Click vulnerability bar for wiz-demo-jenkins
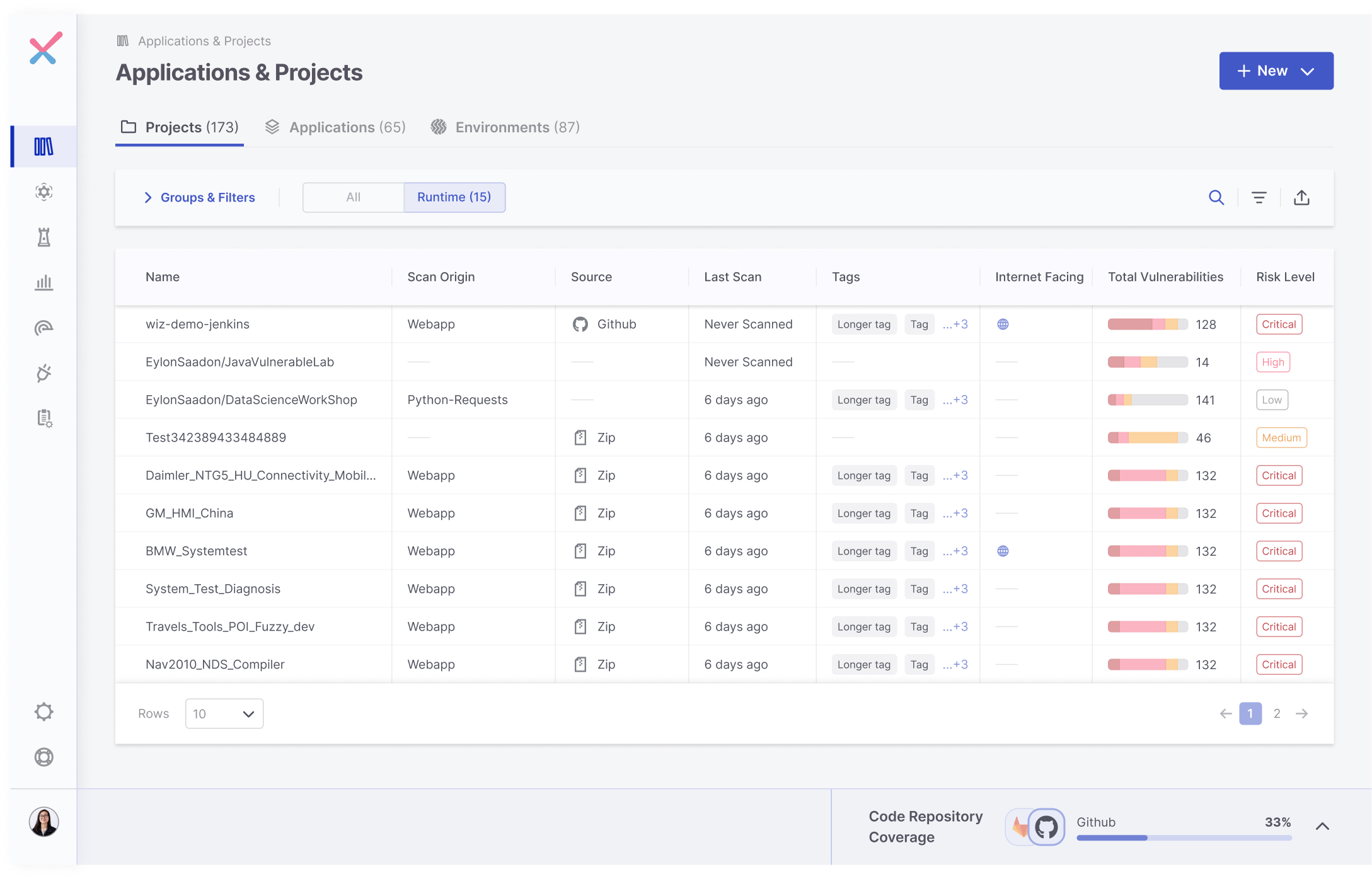Image resolution: width=1372 pixels, height=879 pixels. pyautogui.click(x=1148, y=325)
